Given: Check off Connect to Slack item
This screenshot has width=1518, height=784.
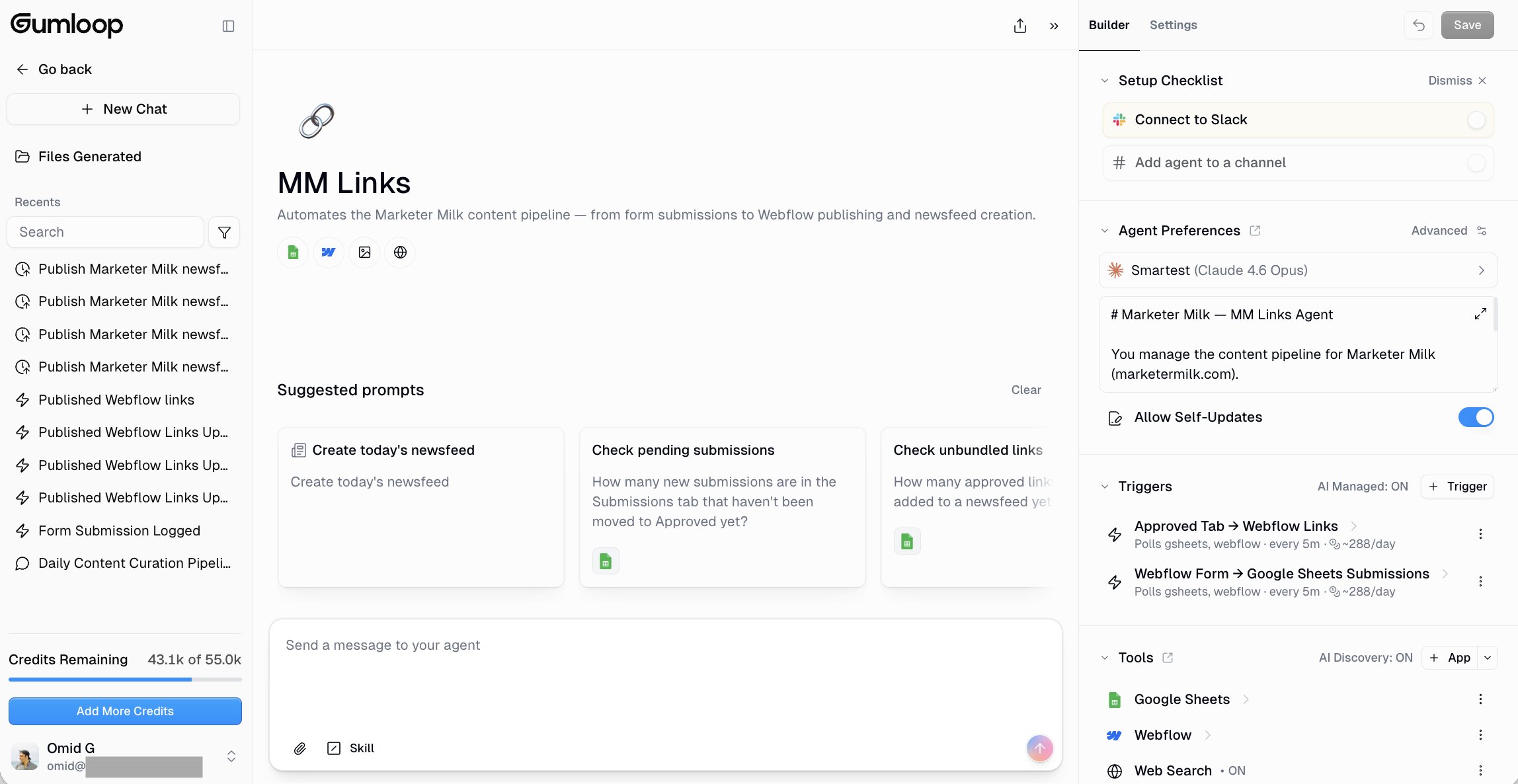Looking at the screenshot, I should (x=1476, y=120).
